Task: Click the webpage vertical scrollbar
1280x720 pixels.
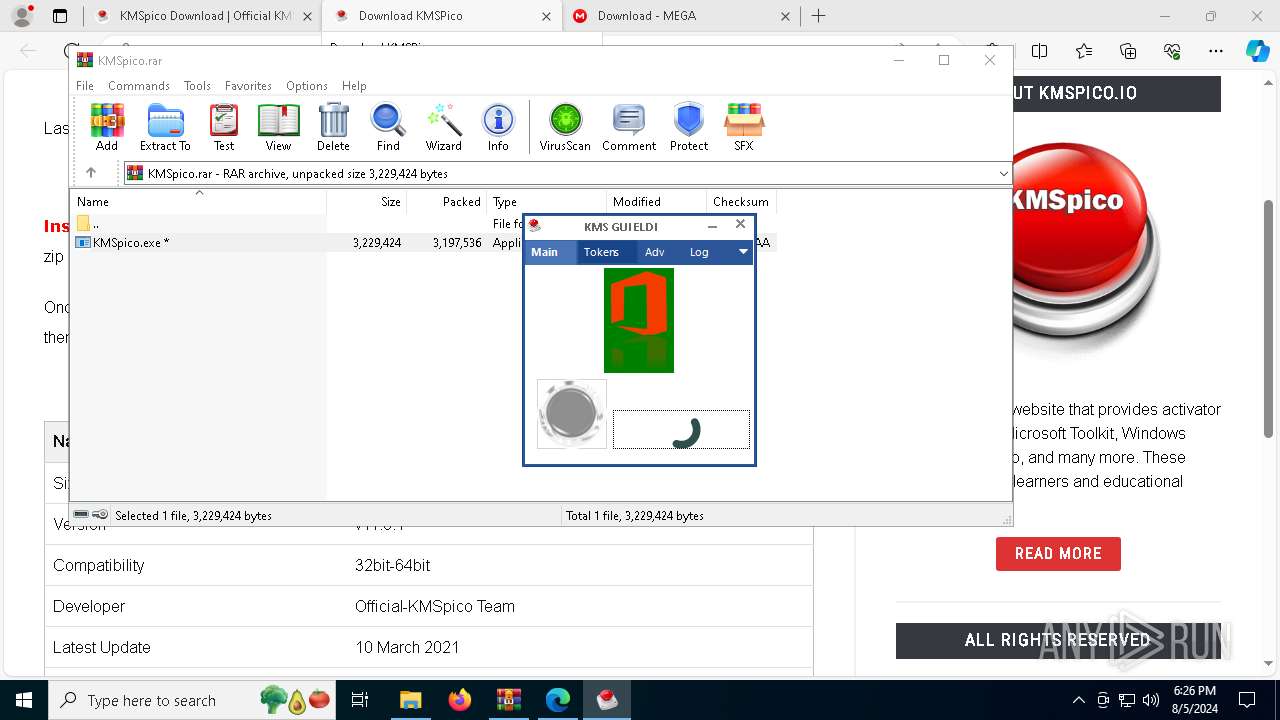Action: tap(1269, 318)
